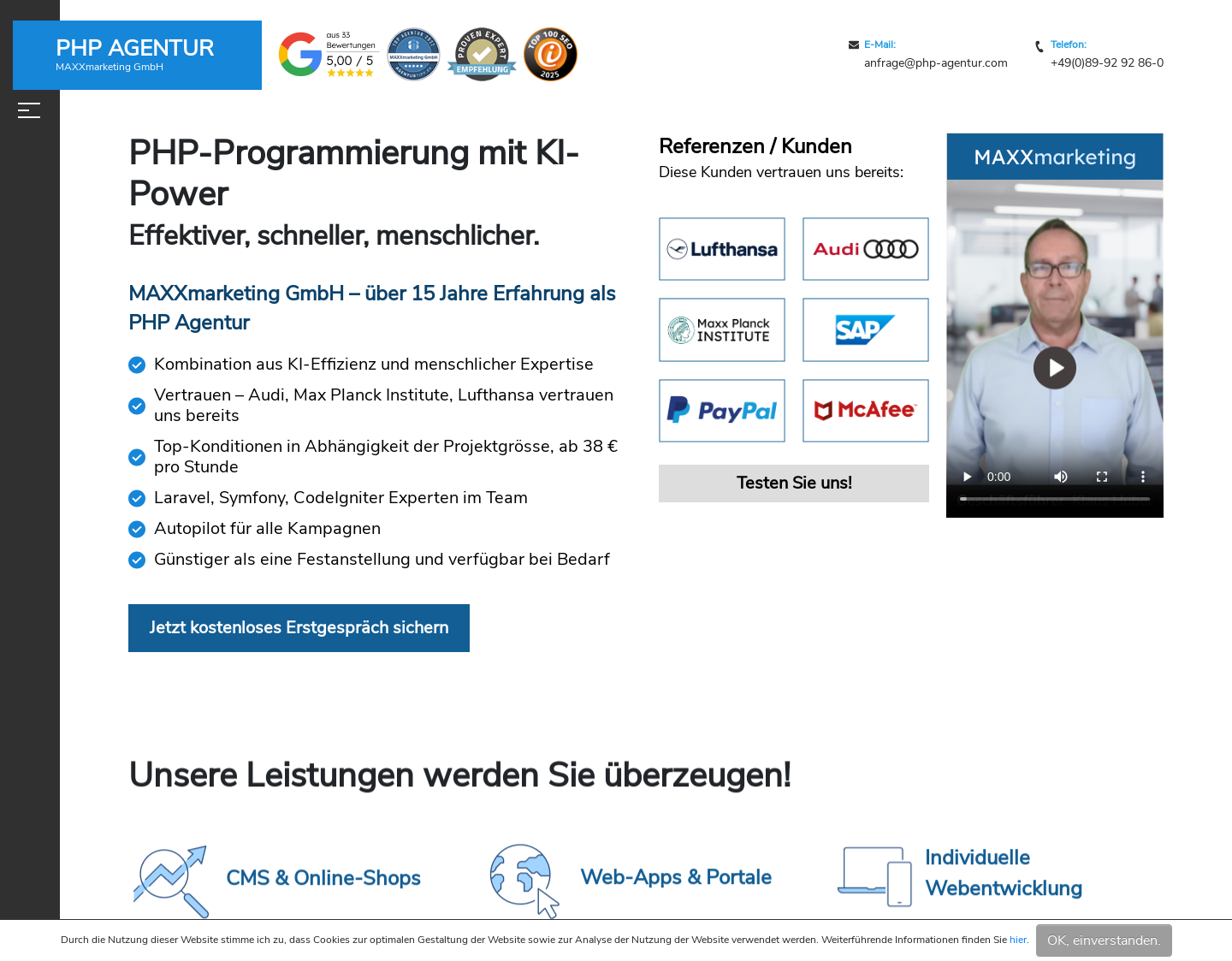The image size is (1232, 961).
Task: Click the globe Web-Apps icon
Action: coord(524,881)
